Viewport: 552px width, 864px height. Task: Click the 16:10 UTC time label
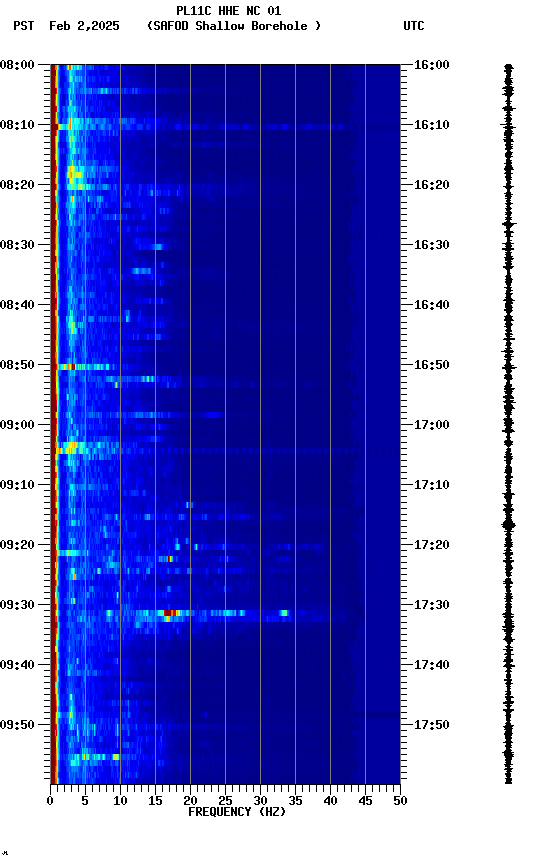pyautogui.click(x=431, y=125)
